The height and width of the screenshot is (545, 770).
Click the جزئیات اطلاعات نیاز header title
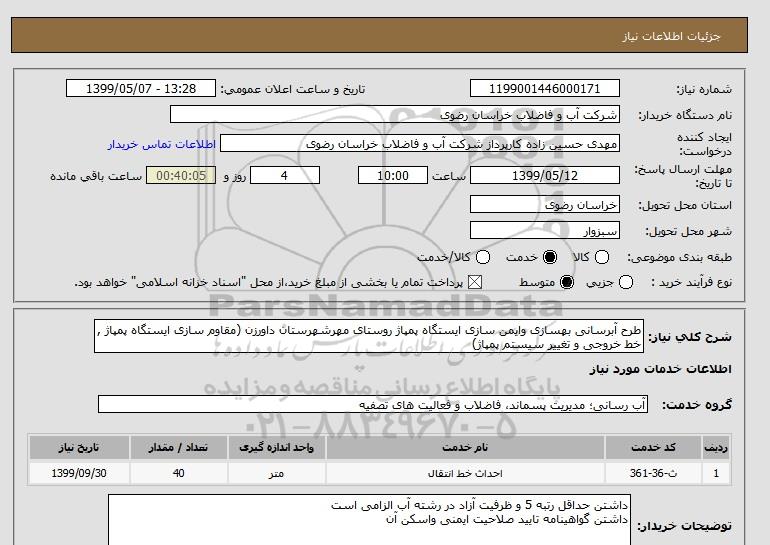point(671,36)
